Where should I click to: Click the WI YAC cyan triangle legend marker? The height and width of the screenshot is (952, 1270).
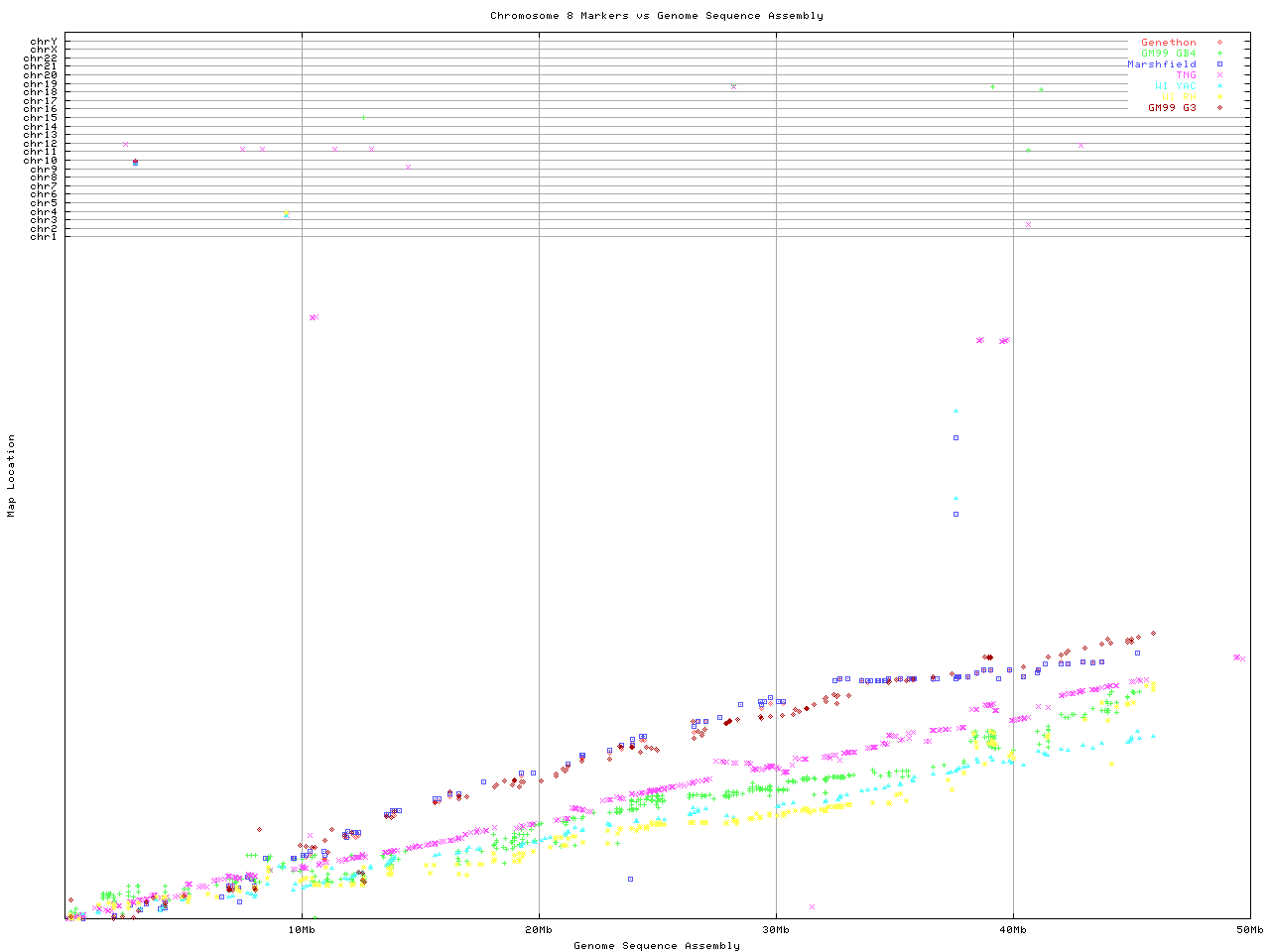[x=1219, y=86]
